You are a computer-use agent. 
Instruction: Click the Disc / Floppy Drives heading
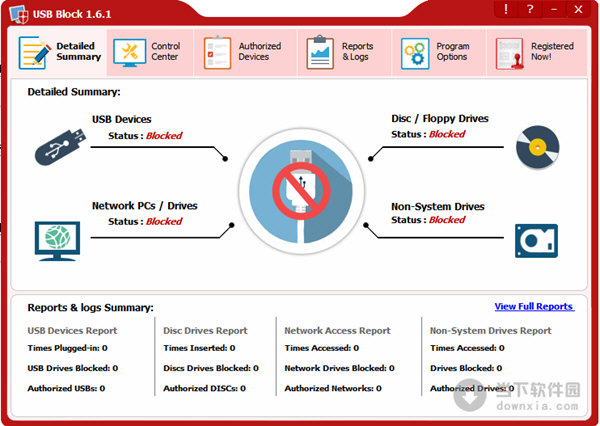click(x=440, y=119)
